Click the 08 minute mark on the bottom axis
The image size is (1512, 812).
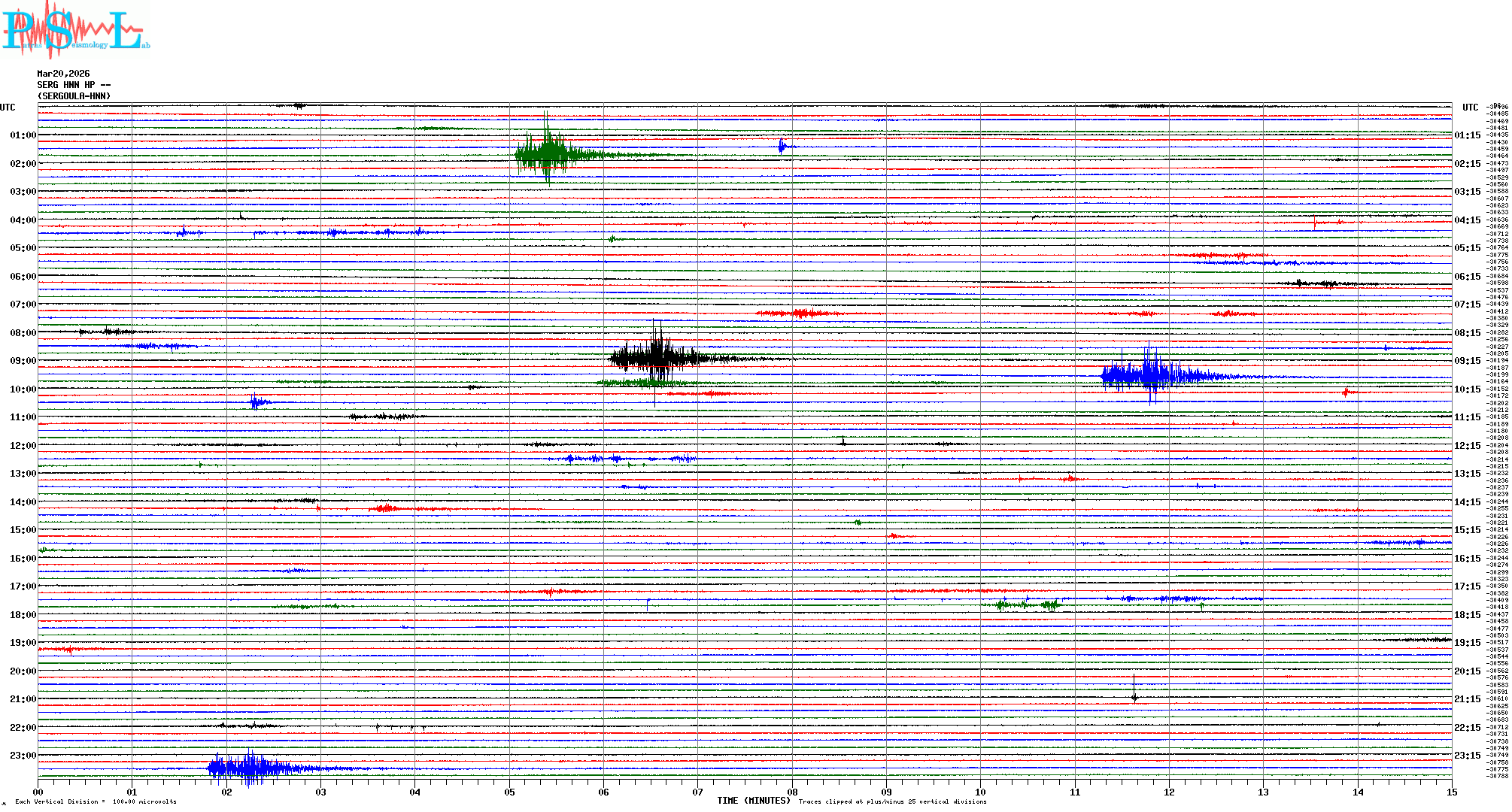point(792,792)
